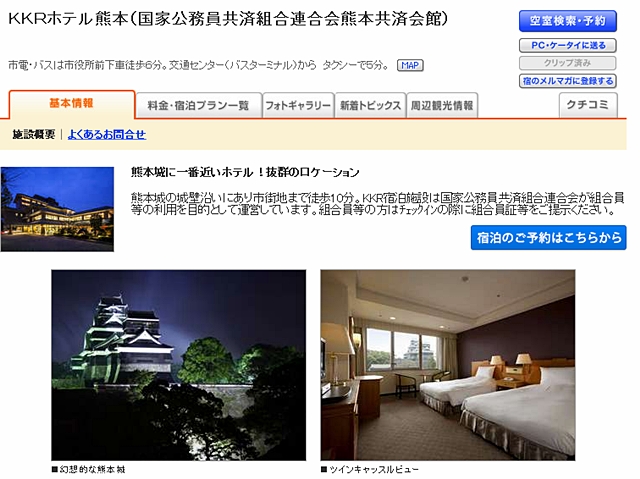Click the 空室検索・予約 button
Screen dimensions: 640x479
pos(568,21)
